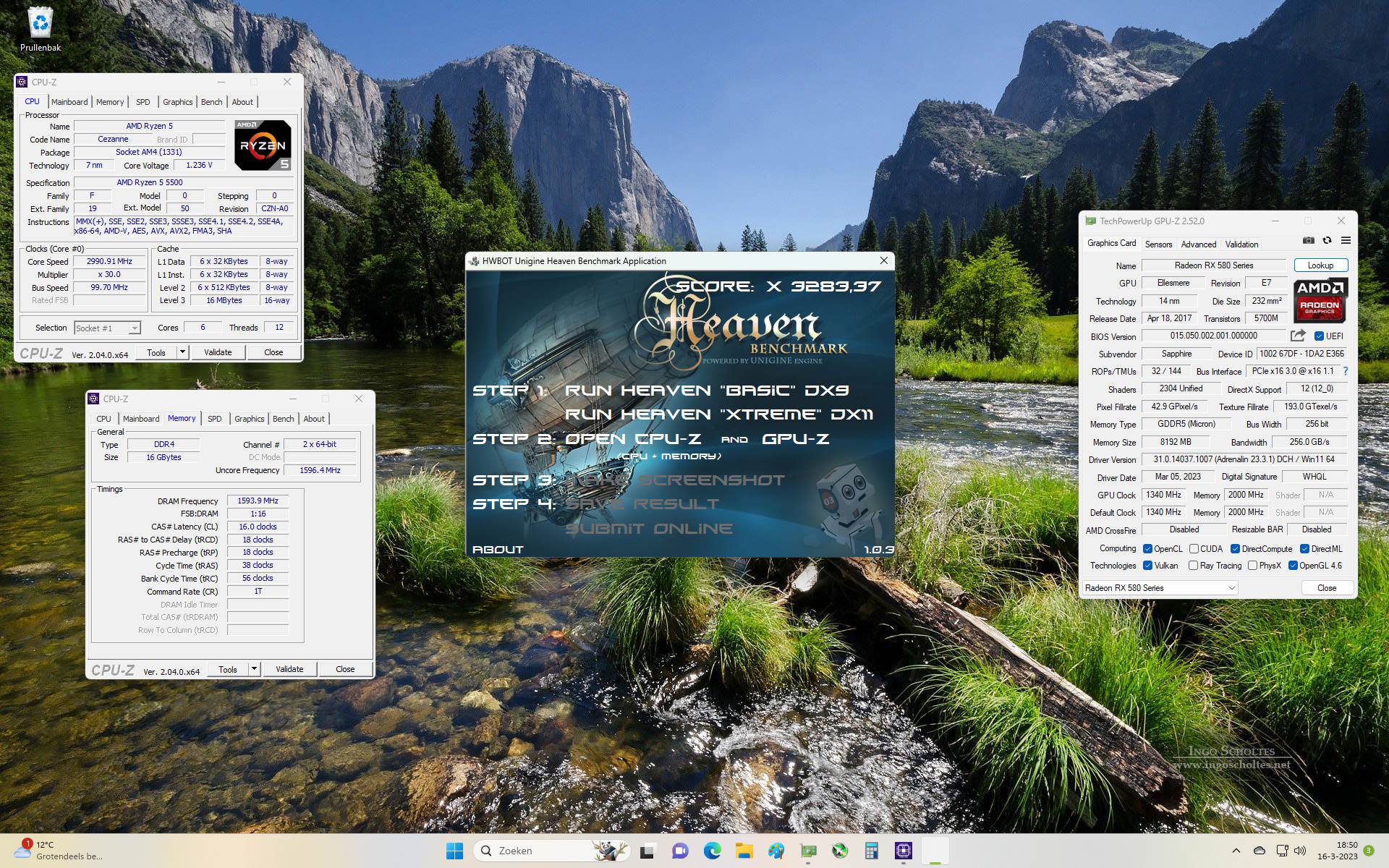Open Graphics tab in Memory CPU-Z window

coord(250,419)
